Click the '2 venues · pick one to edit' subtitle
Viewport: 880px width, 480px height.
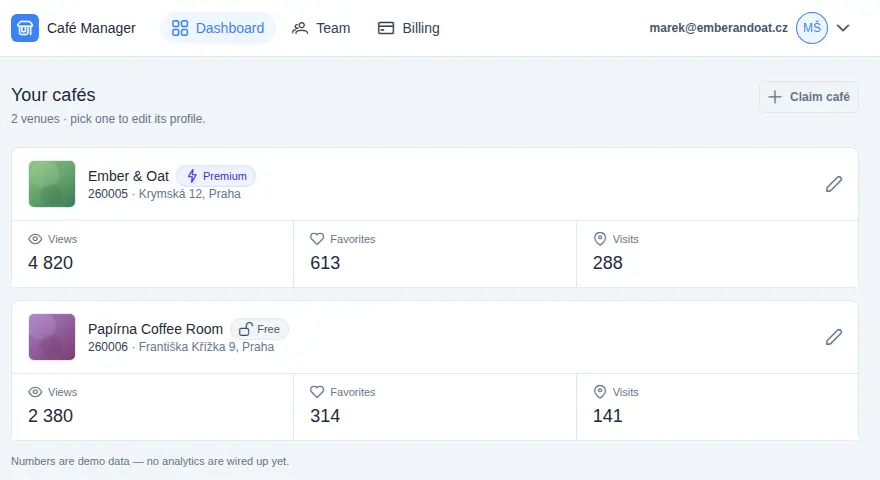108,119
